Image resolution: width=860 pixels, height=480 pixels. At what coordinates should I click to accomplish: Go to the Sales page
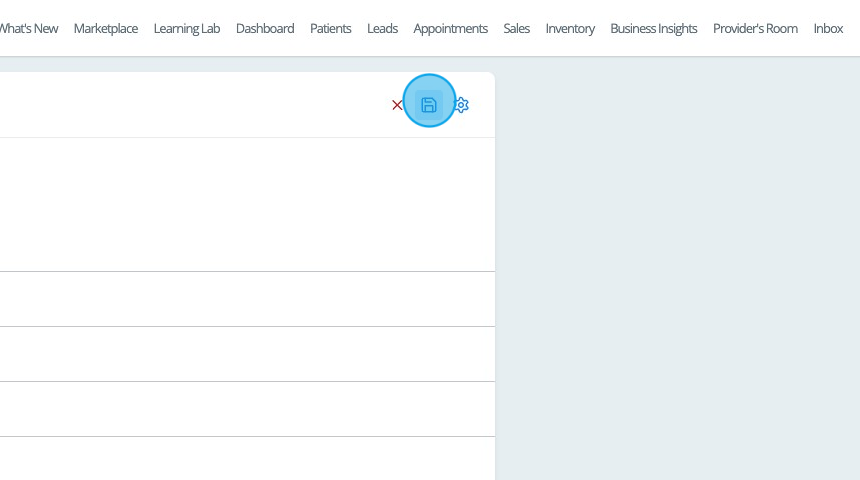click(x=516, y=29)
